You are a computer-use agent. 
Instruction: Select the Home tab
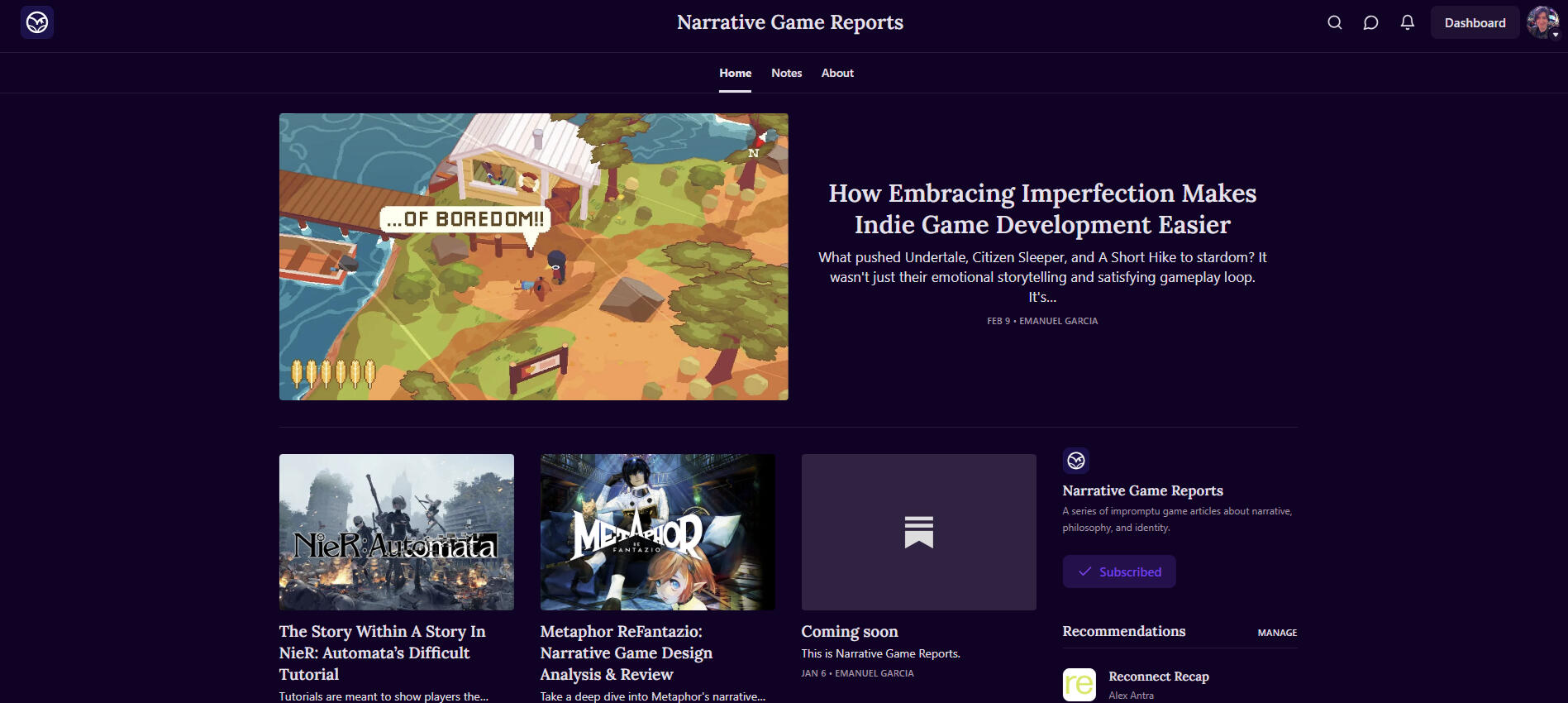pos(735,73)
